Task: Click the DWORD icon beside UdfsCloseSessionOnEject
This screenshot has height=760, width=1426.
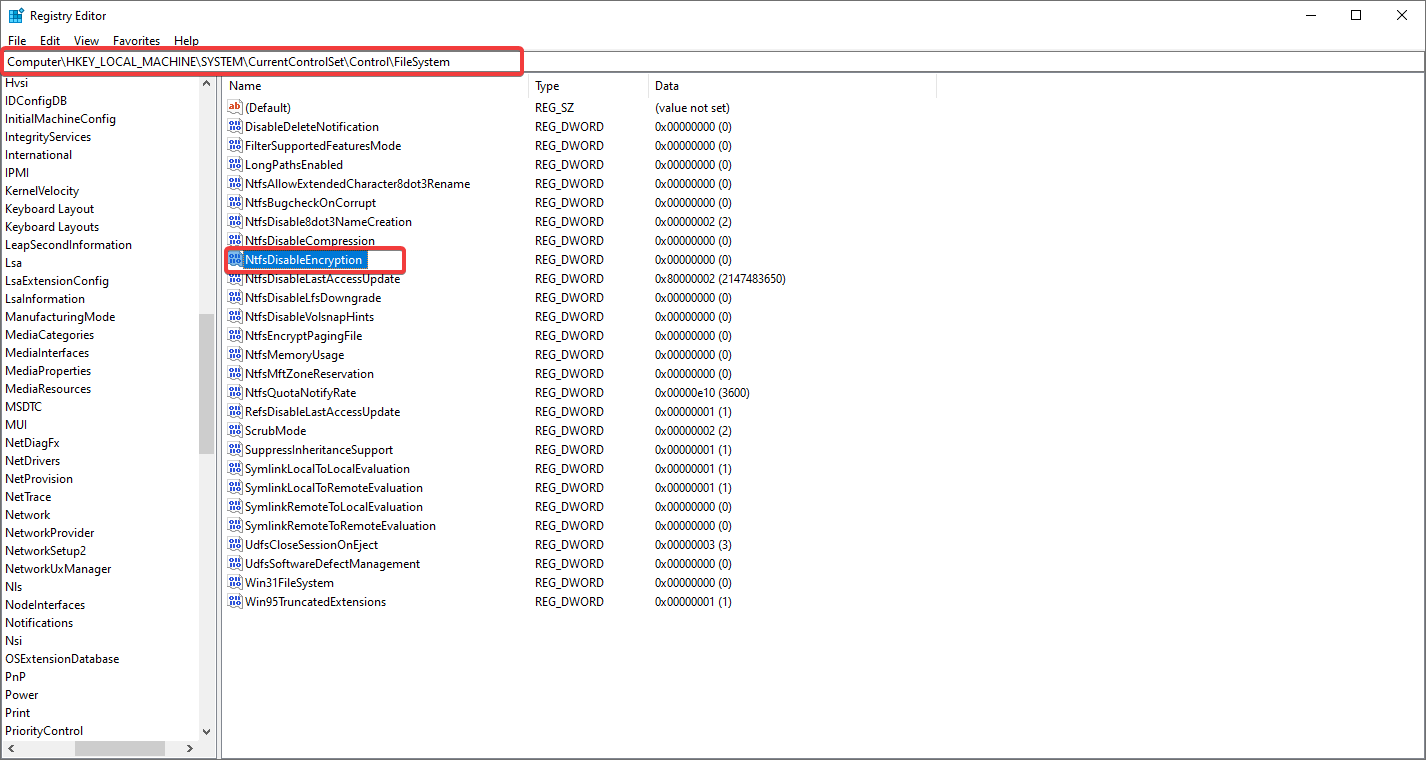Action: (232, 544)
